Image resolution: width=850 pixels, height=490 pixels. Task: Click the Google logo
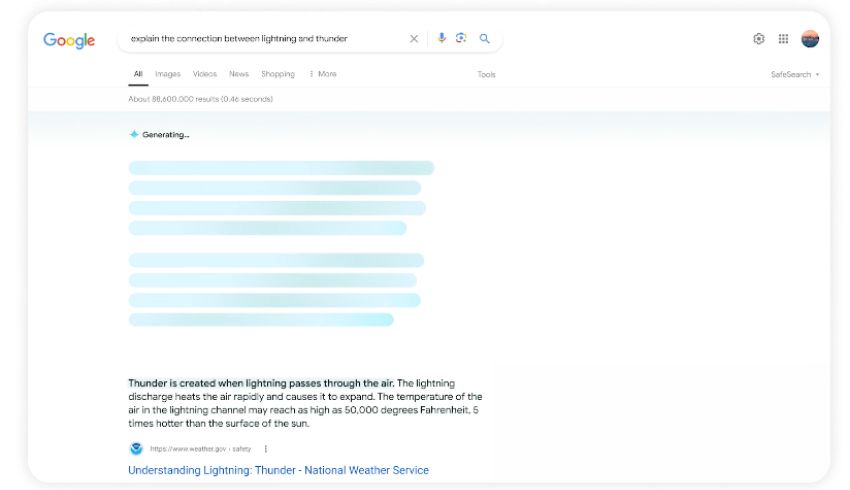(x=69, y=40)
